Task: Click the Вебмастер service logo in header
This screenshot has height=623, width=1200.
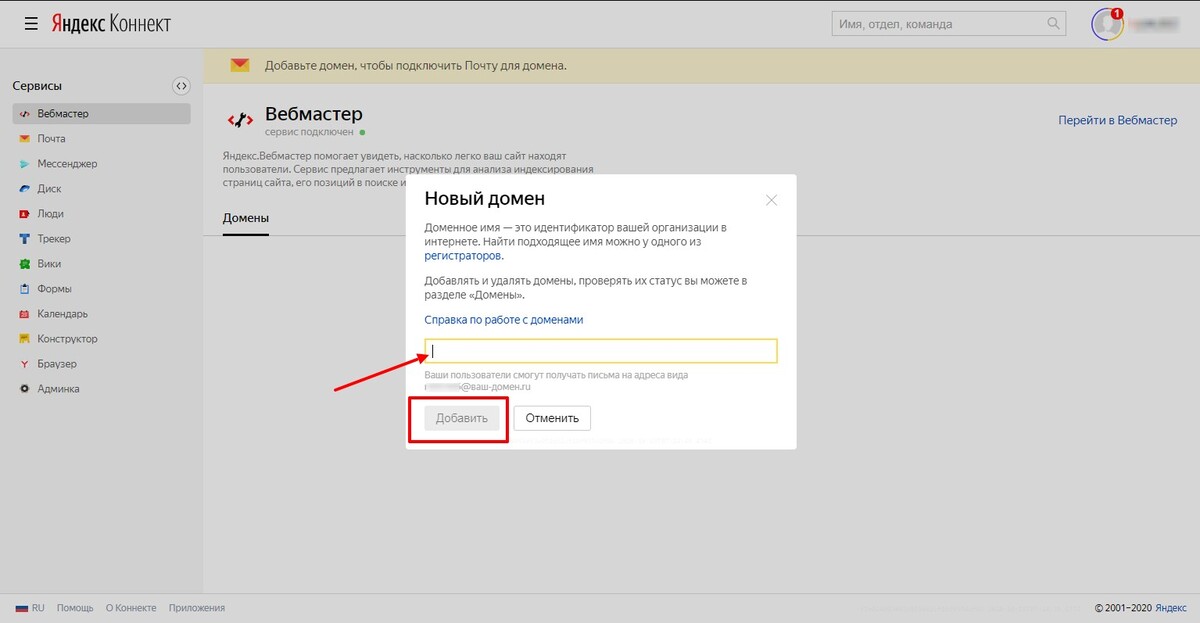Action: [x=240, y=121]
